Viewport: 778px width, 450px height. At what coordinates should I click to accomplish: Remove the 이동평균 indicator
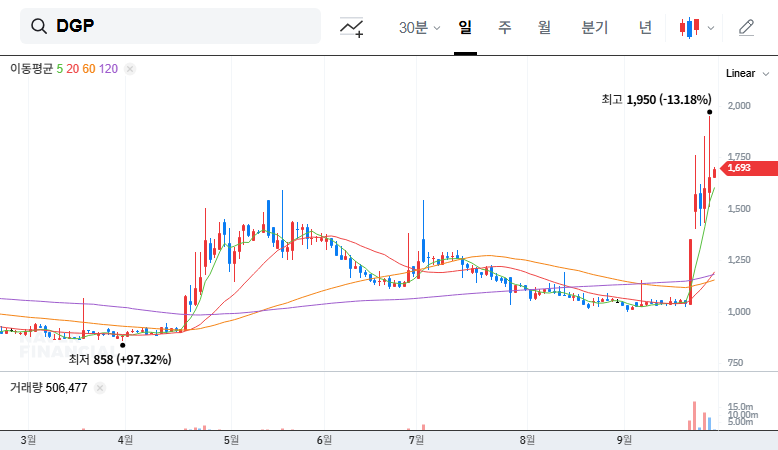[130, 69]
